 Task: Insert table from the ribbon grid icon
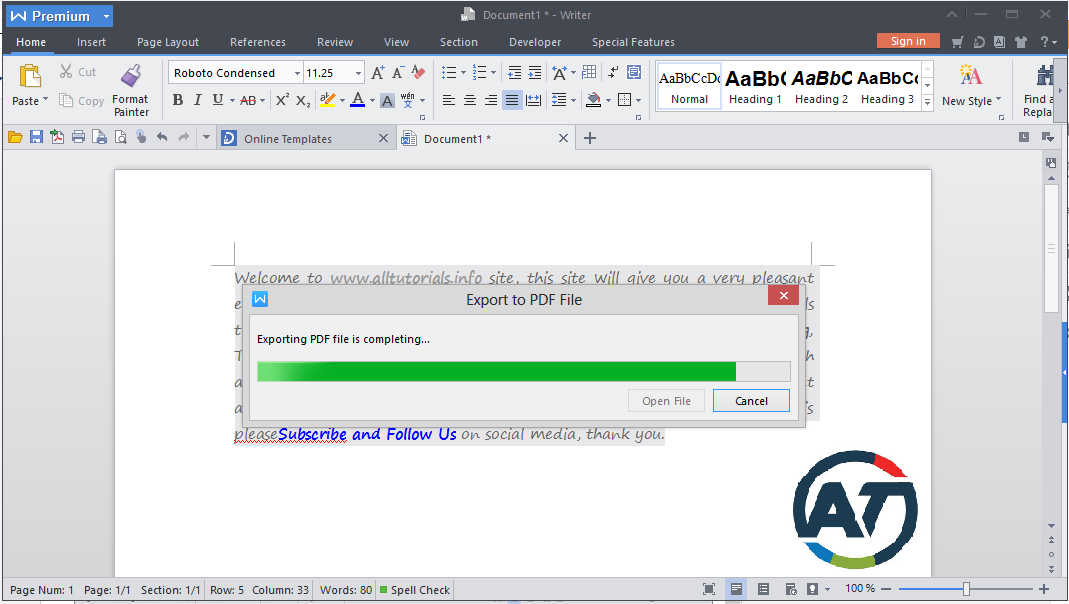[x=589, y=72]
